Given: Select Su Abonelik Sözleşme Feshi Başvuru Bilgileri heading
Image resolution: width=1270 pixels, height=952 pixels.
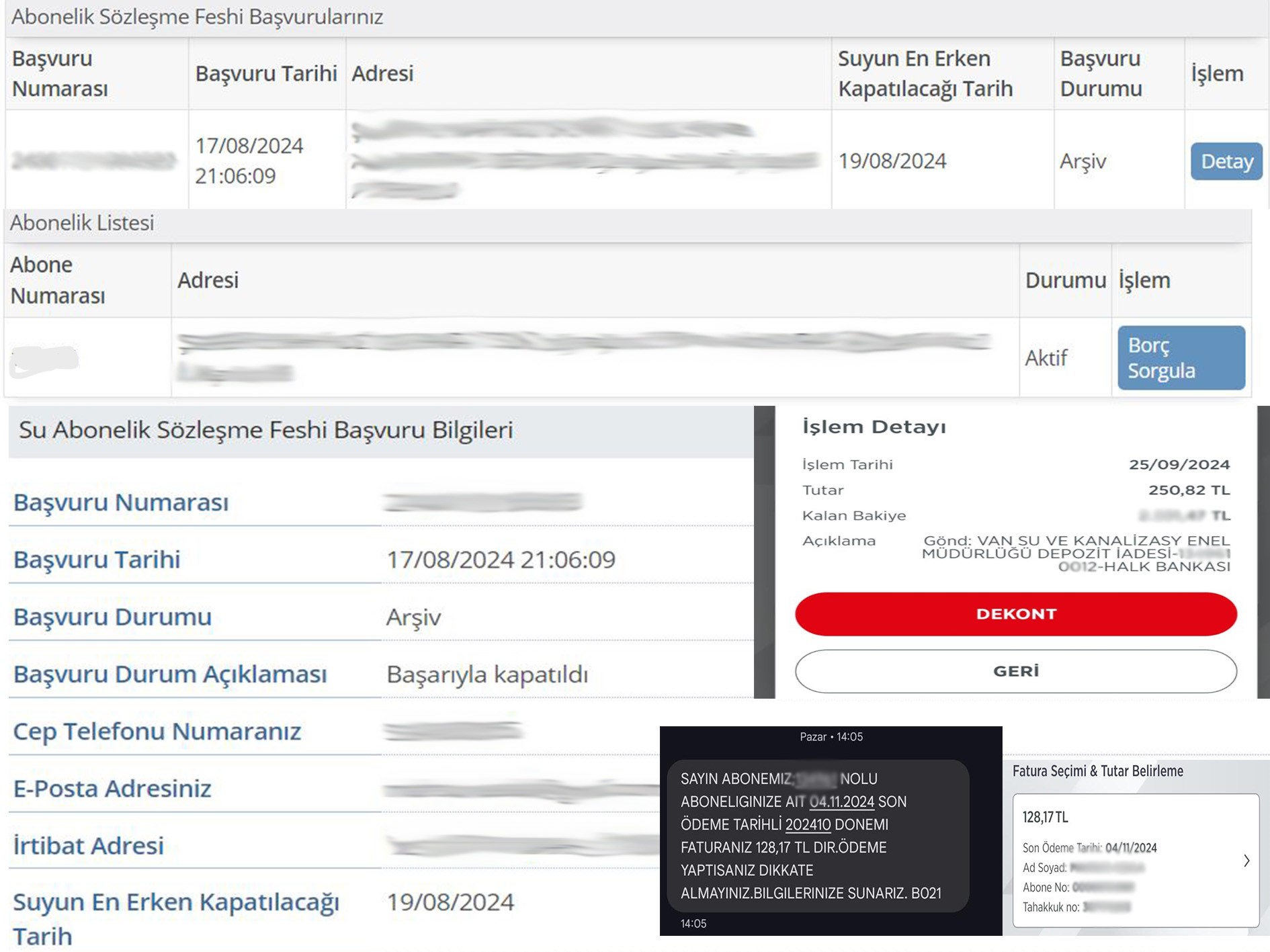Looking at the screenshot, I should 266,430.
